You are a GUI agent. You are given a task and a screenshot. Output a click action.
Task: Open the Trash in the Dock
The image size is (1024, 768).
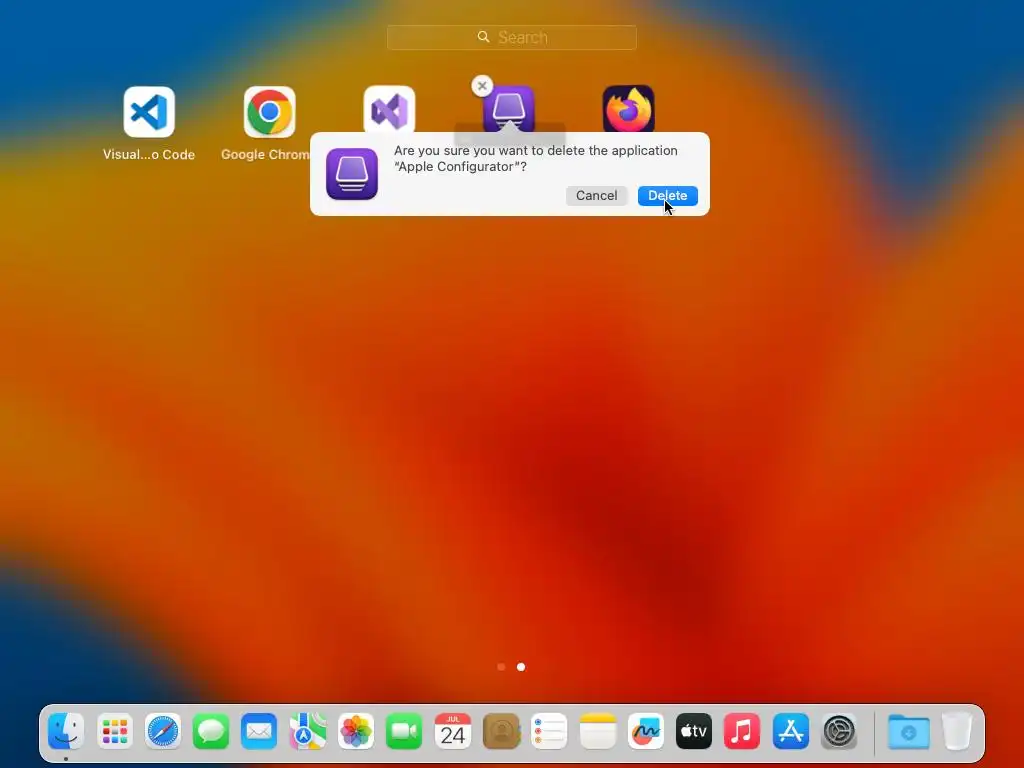(x=957, y=731)
